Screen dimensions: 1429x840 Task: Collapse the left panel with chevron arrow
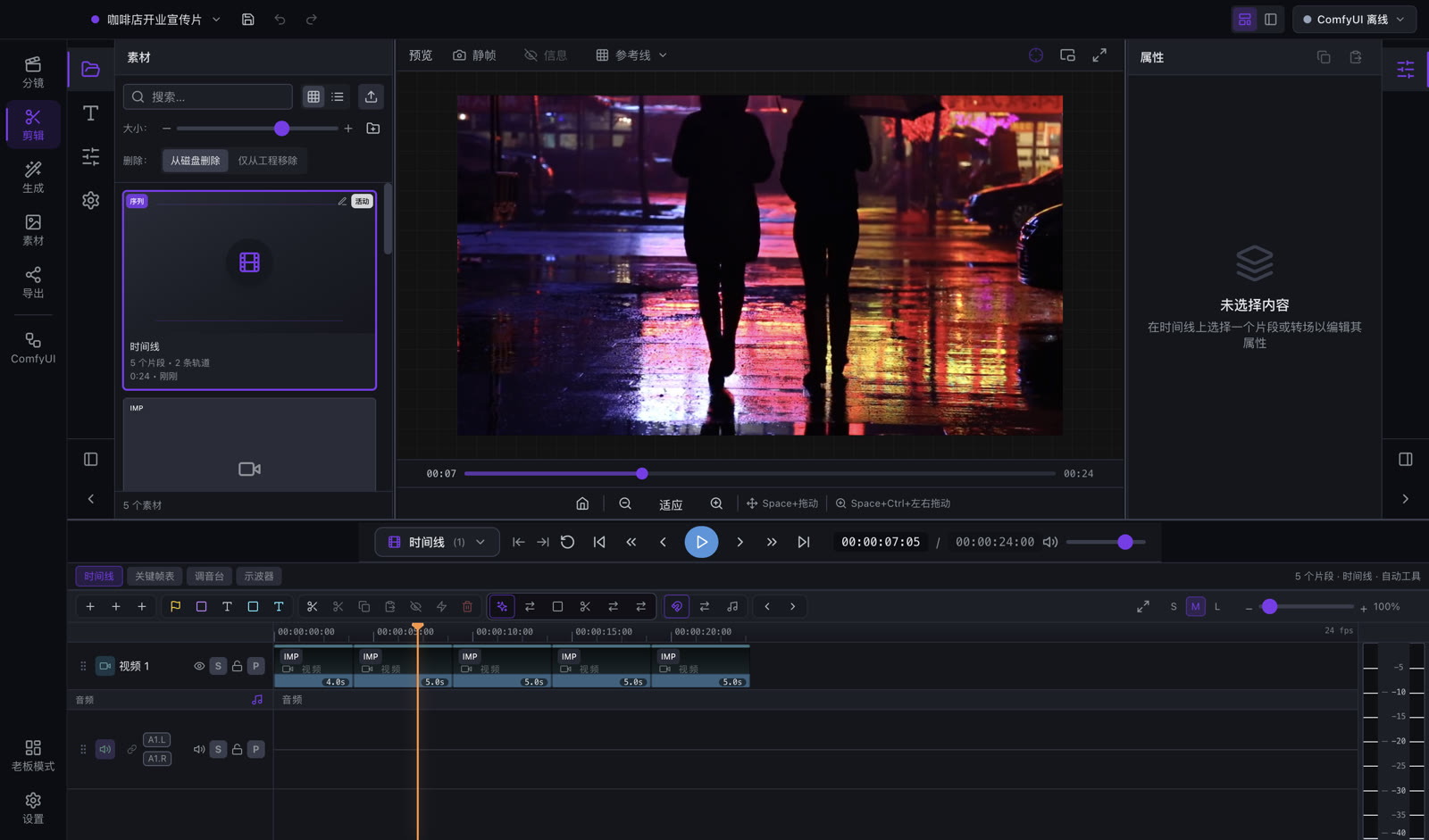click(90, 499)
